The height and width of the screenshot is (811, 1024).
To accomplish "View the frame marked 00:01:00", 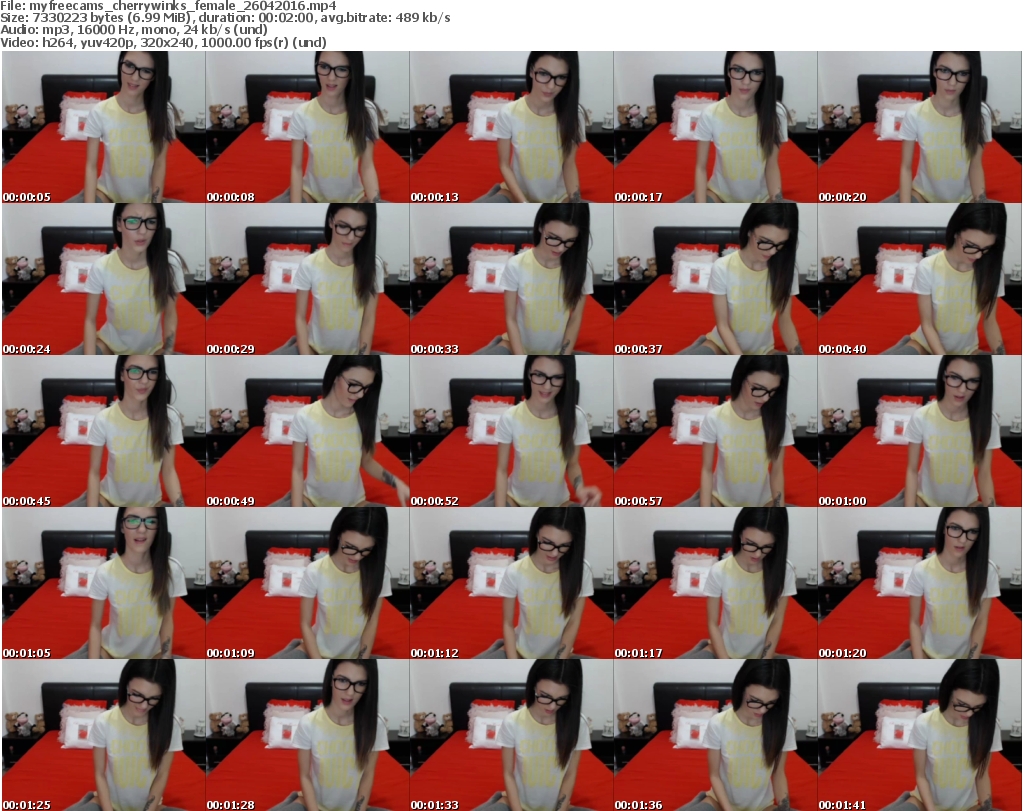I will (920, 432).
